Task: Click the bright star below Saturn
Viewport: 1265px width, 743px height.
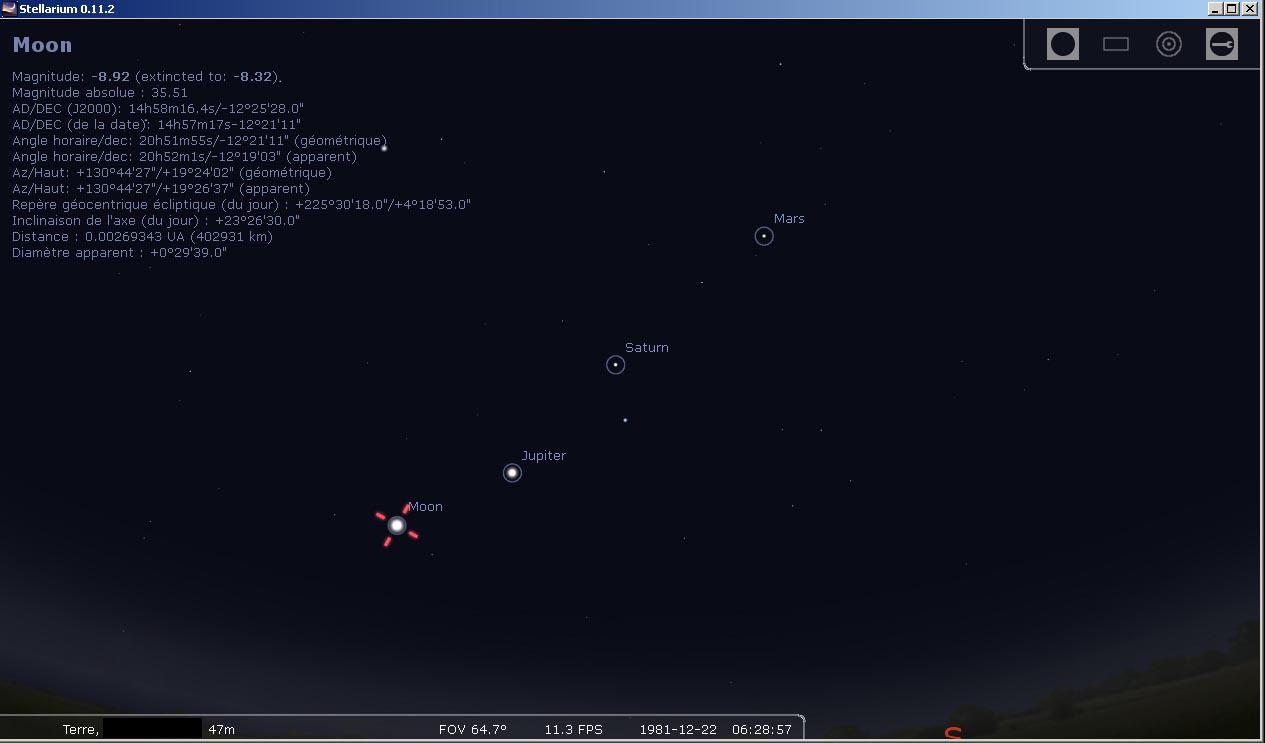Action: (x=625, y=420)
